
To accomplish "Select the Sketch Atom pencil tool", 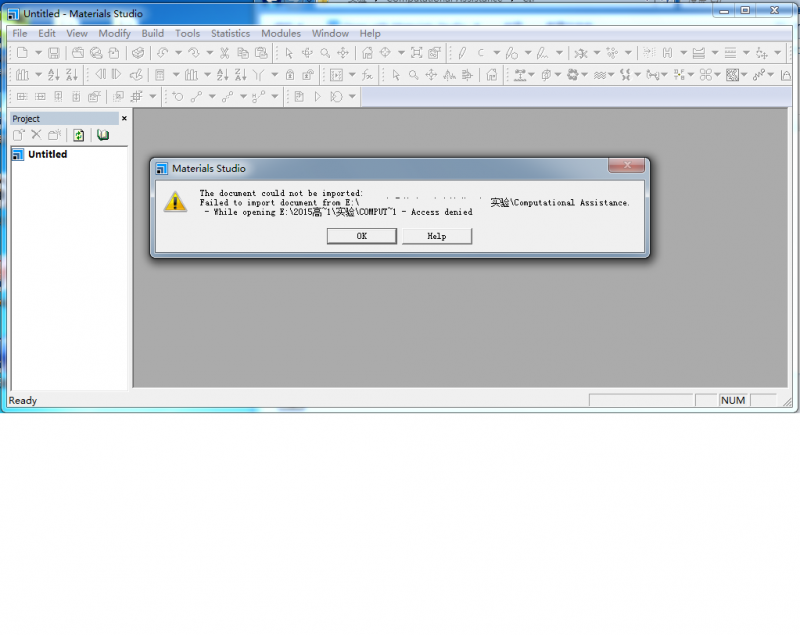I will click(x=462, y=53).
